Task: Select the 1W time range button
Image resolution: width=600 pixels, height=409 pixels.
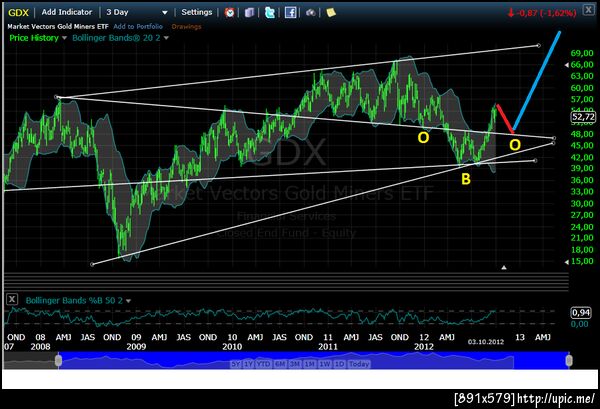Action: click(325, 364)
